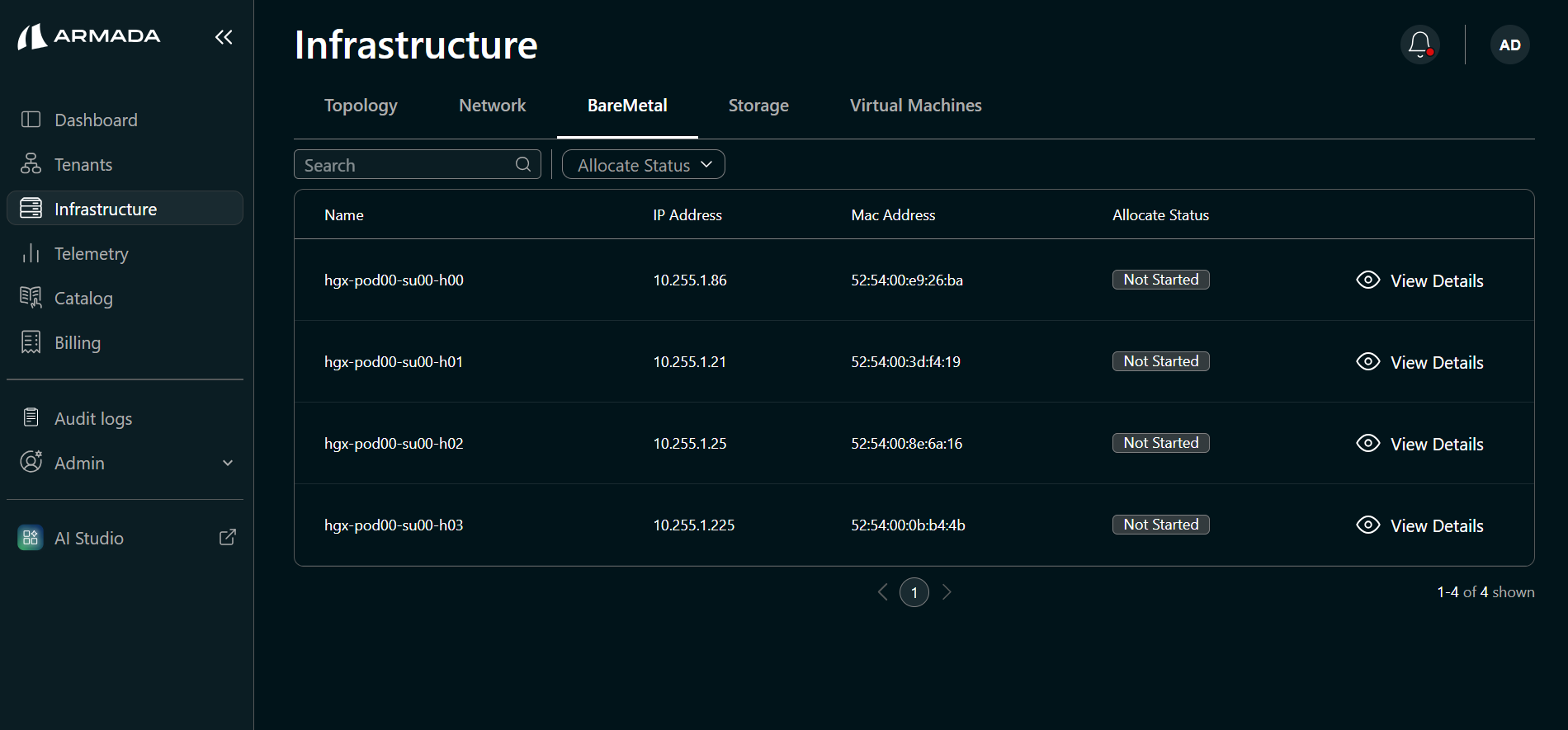The height and width of the screenshot is (730, 1568).
Task: Open notifications bell
Action: click(x=1420, y=45)
